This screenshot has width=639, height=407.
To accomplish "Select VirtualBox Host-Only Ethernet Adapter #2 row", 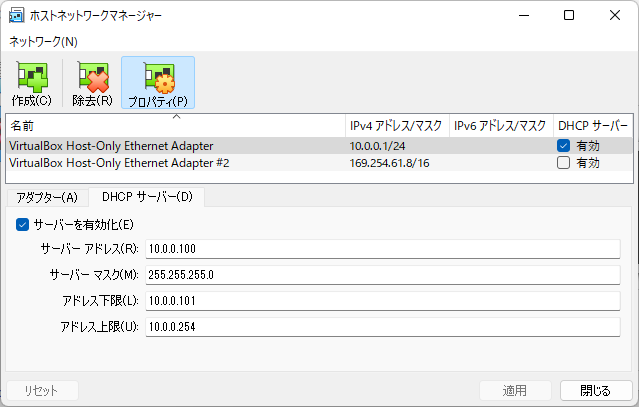I will 320,163.
